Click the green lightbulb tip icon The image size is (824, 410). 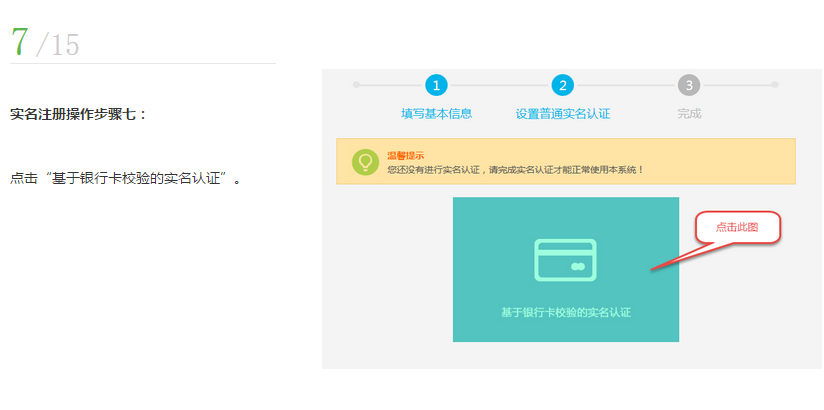(365, 162)
